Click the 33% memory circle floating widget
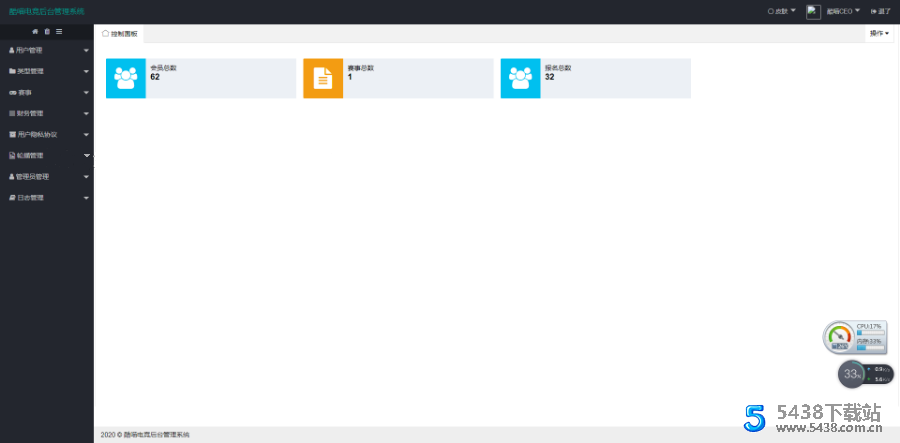Viewport: 900px width, 443px height. click(851, 375)
